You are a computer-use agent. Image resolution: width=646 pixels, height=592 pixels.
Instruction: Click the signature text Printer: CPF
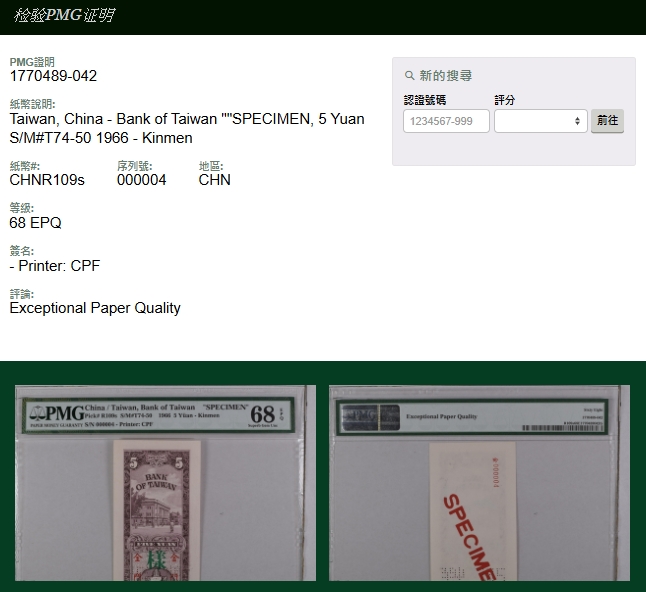[59, 266]
